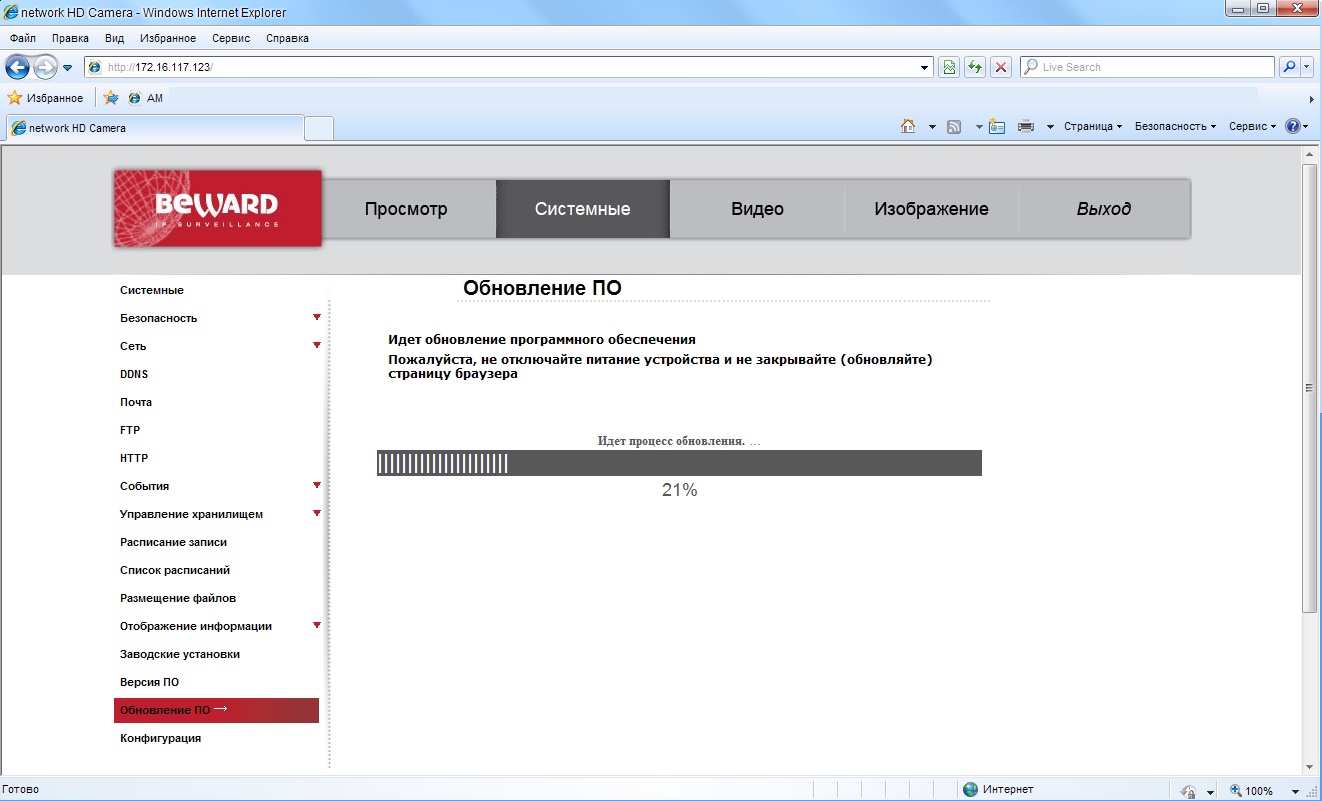
Task: Expand the События sidebar section arrow
Action: pyautogui.click(x=316, y=486)
